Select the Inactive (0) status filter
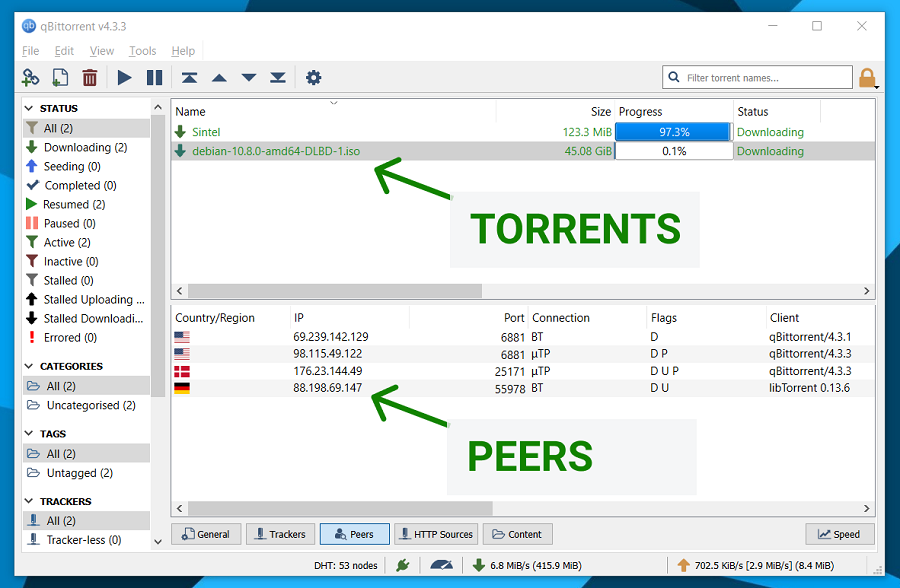The height and width of the screenshot is (588, 900). 86,261
